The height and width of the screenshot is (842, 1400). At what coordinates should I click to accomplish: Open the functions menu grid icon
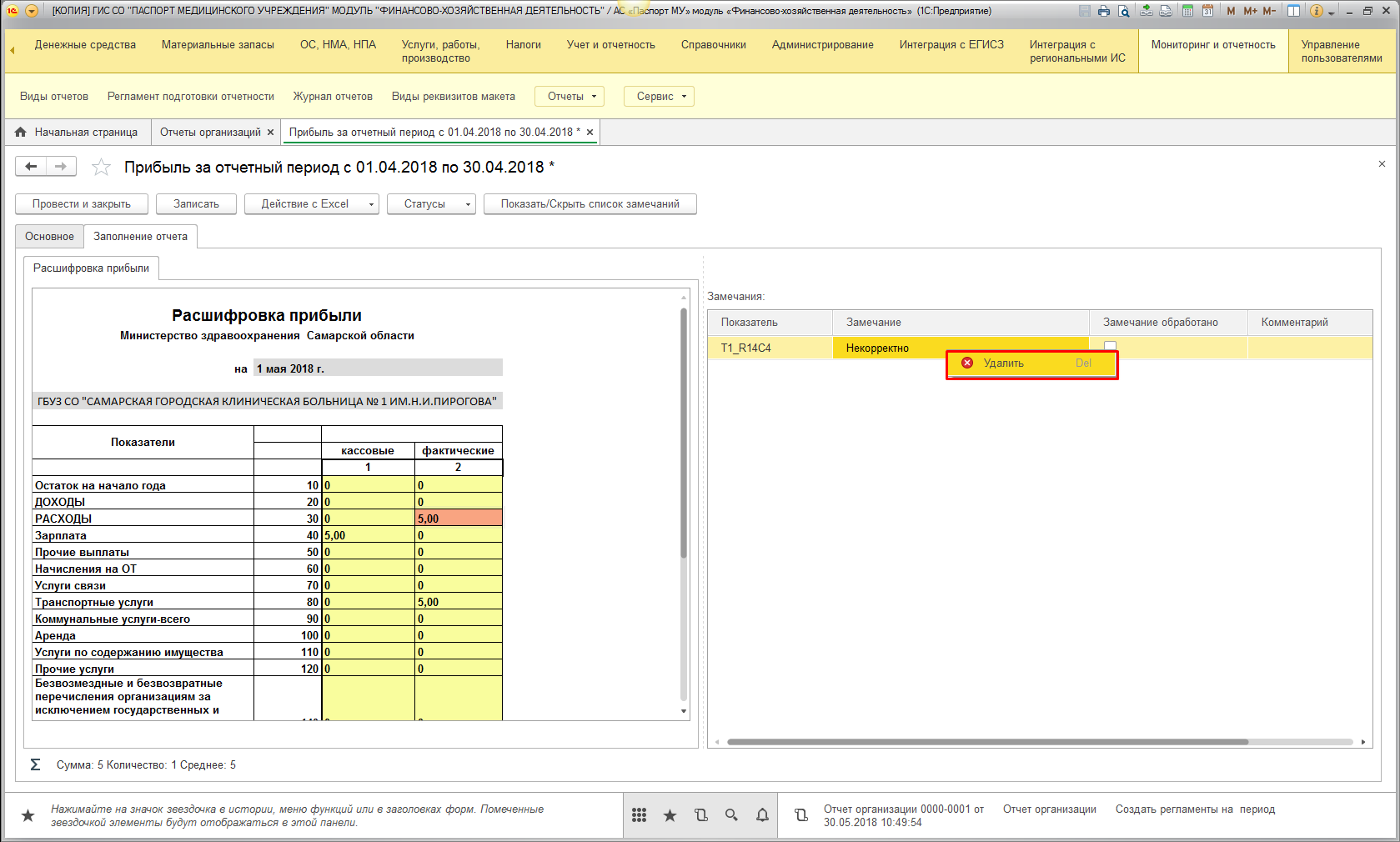click(639, 815)
